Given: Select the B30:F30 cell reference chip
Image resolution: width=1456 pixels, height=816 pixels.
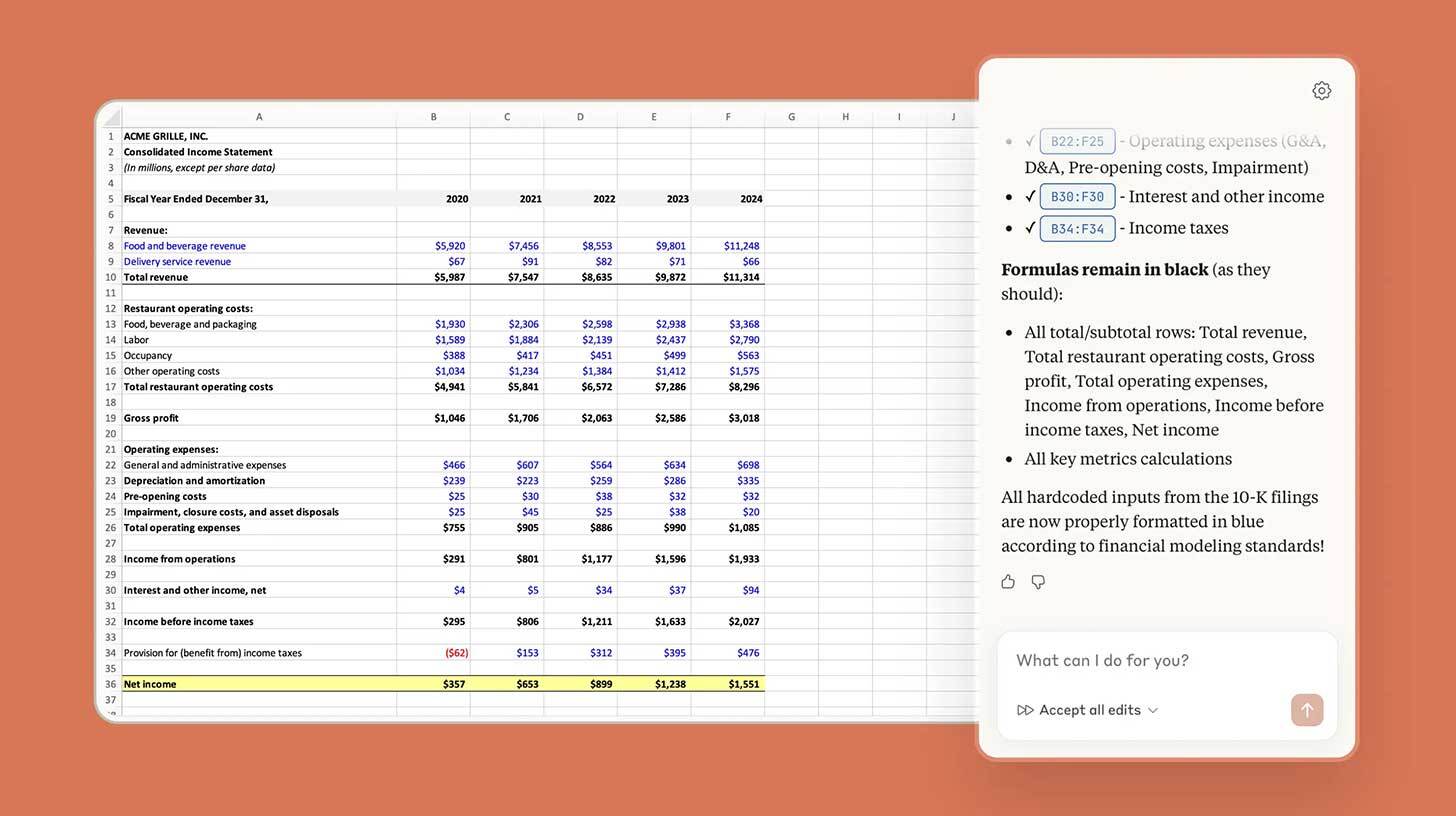Looking at the screenshot, I should pos(1077,196).
